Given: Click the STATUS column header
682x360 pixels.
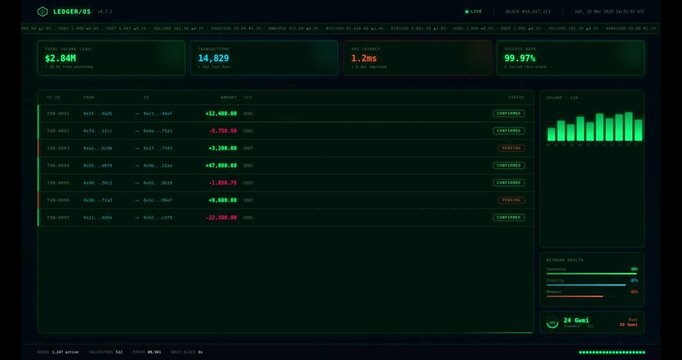Looking at the screenshot, I should click(x=516, y=97).
